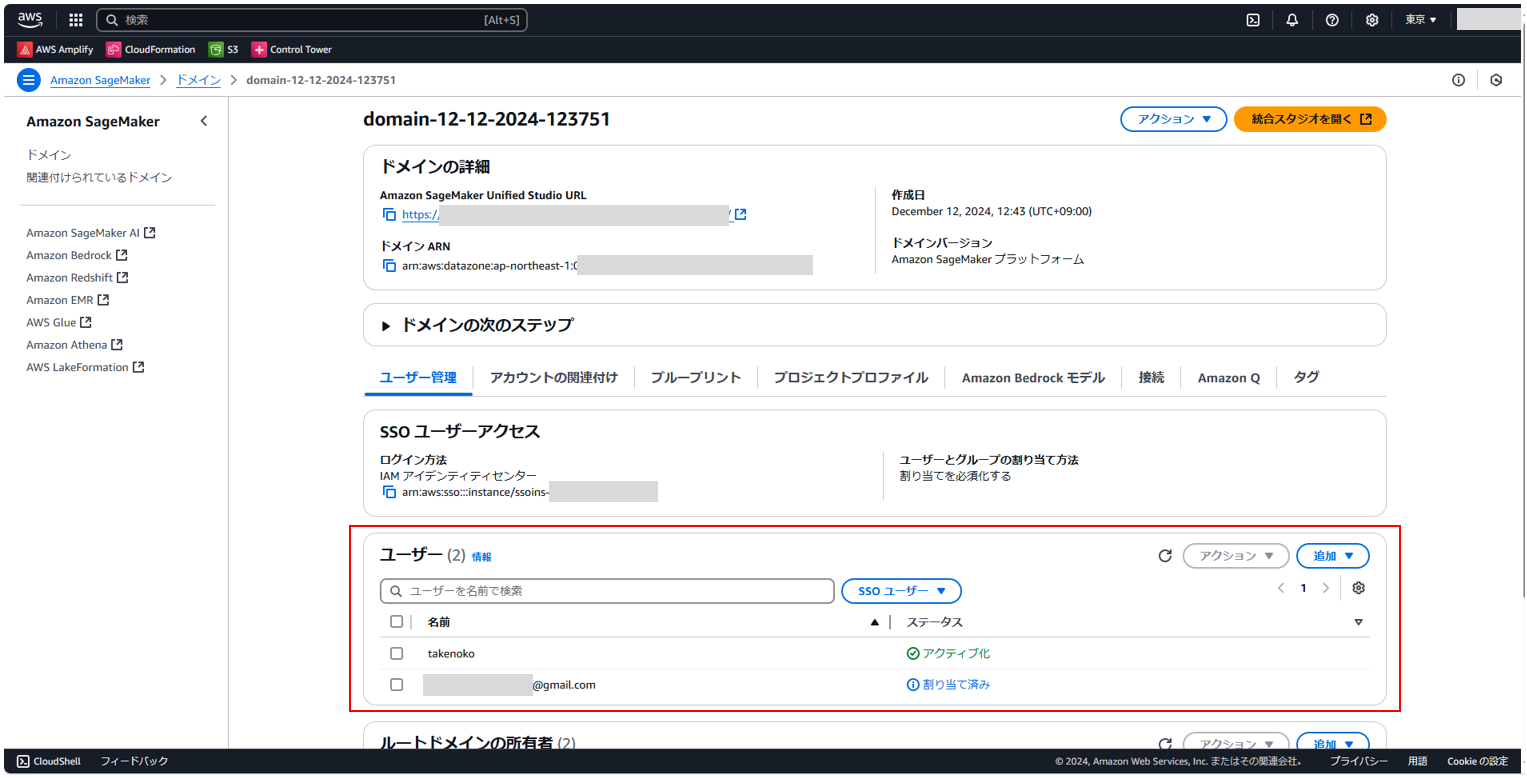Open the AWS services grid menu

pos(76,20)
